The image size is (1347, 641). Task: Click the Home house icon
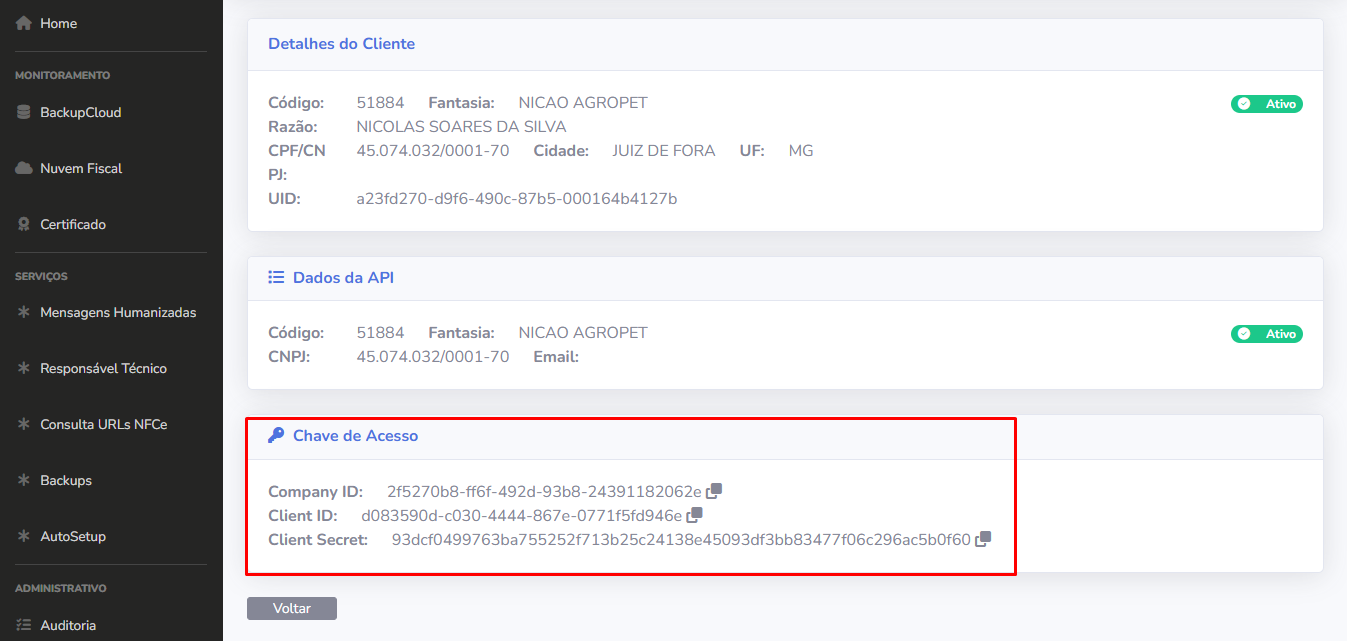point(24,23)
